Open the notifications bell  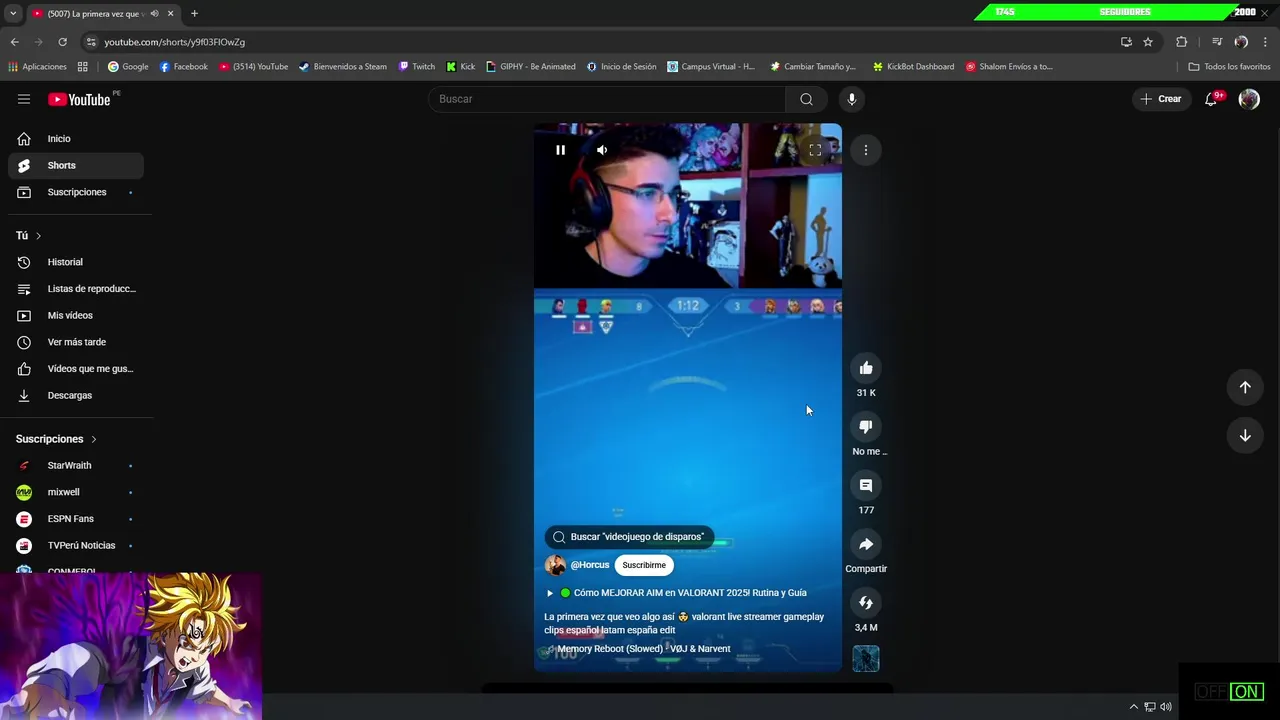[1211, 99]
